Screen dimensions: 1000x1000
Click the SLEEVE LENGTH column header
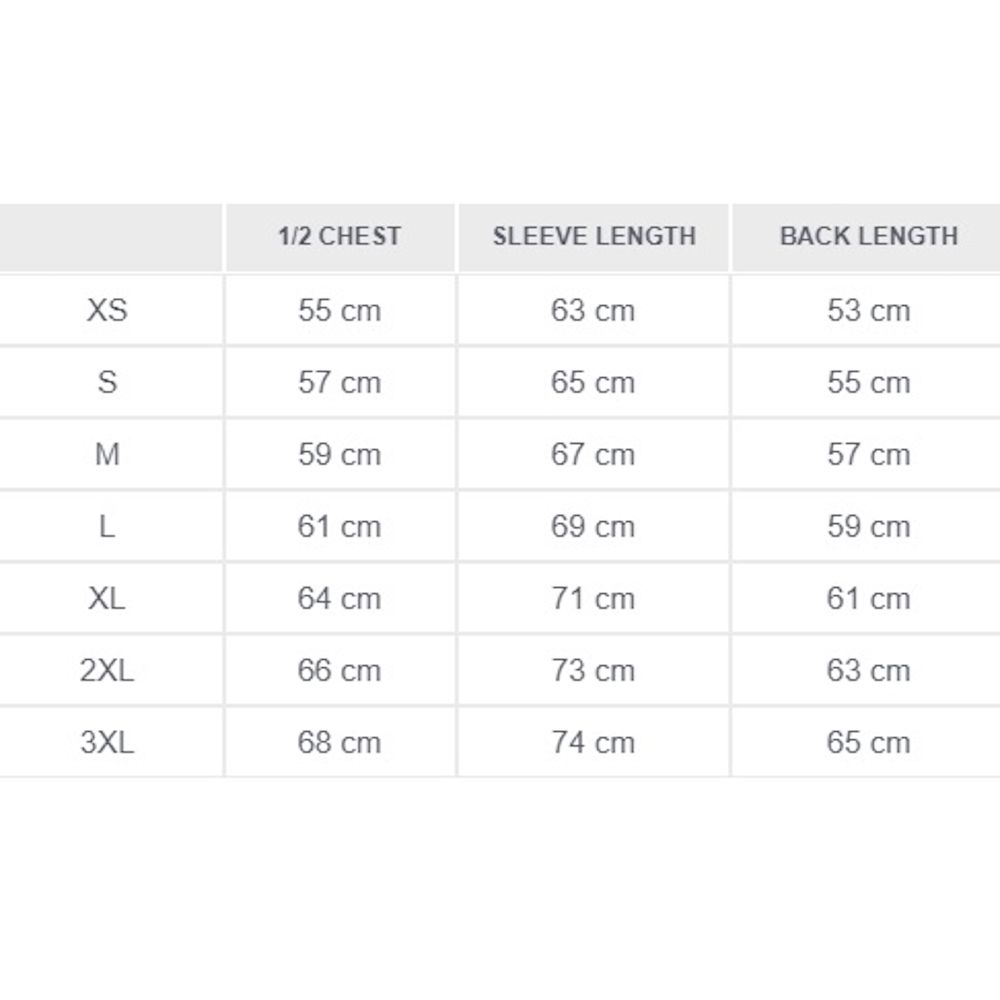click(594, 237)
